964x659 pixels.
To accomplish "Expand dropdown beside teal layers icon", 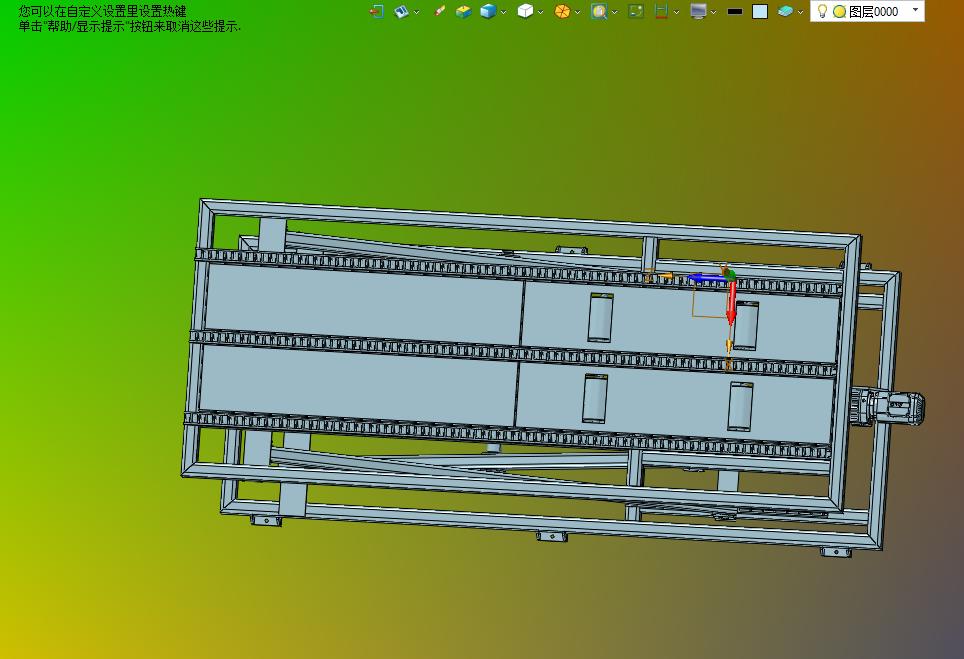I will point(800,12).
